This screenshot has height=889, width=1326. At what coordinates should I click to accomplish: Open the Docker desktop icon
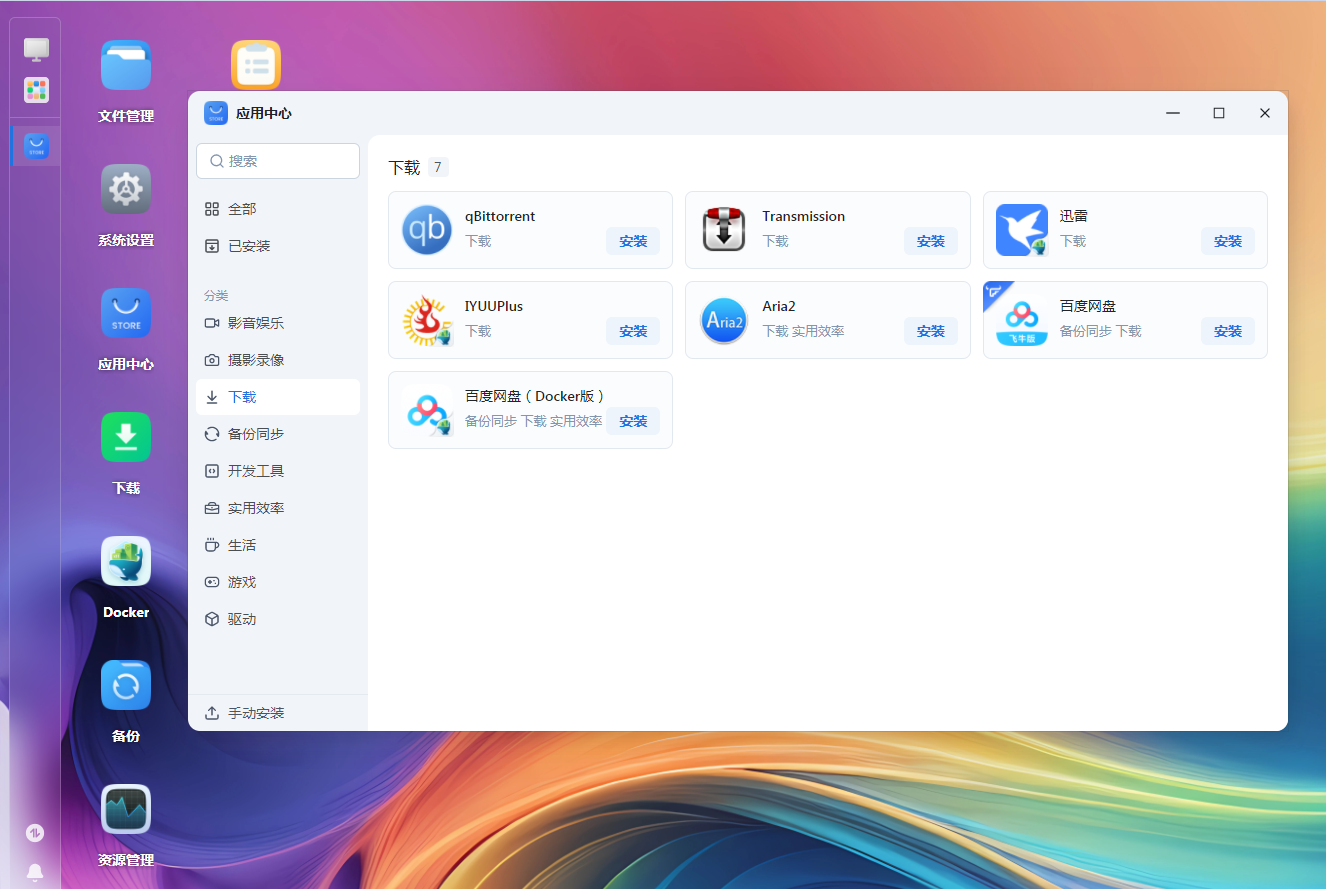tap(126, 561)
